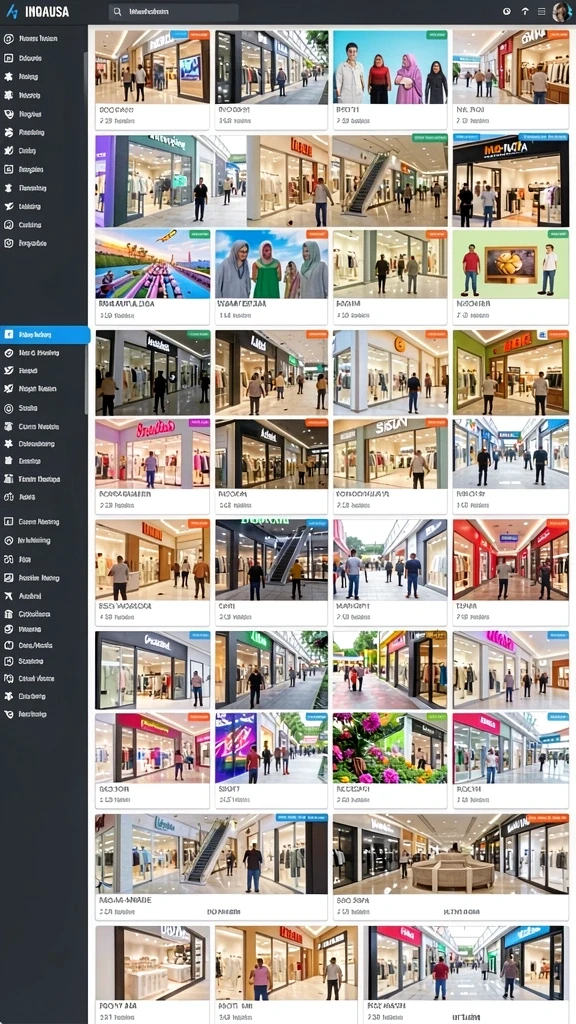Click inside the top search field

coord(173,12)
